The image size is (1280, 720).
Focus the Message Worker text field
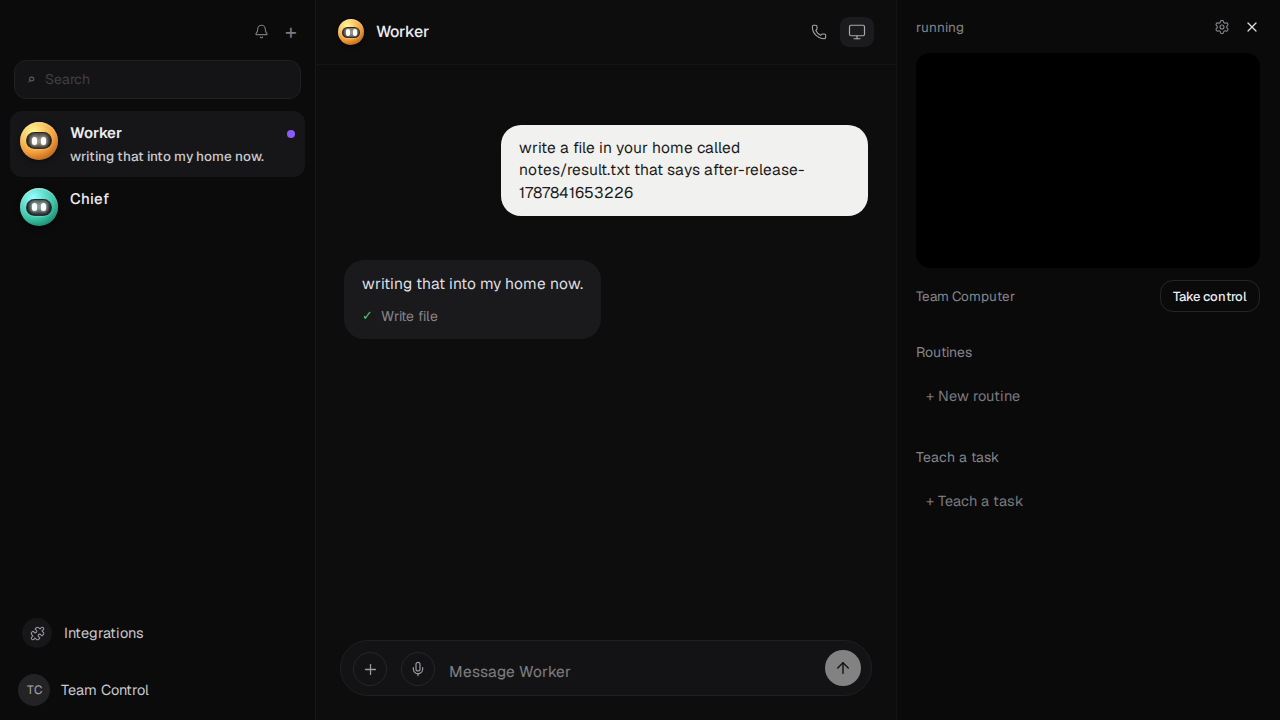click(630, 671)
